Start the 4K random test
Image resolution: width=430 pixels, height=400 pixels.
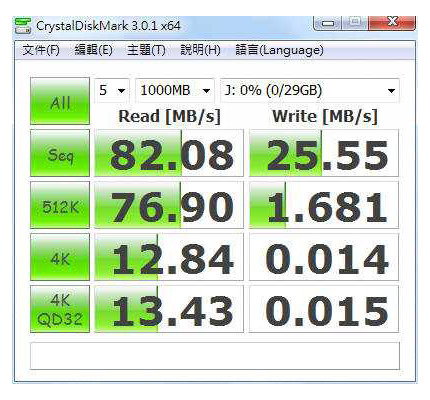(60, 257)
